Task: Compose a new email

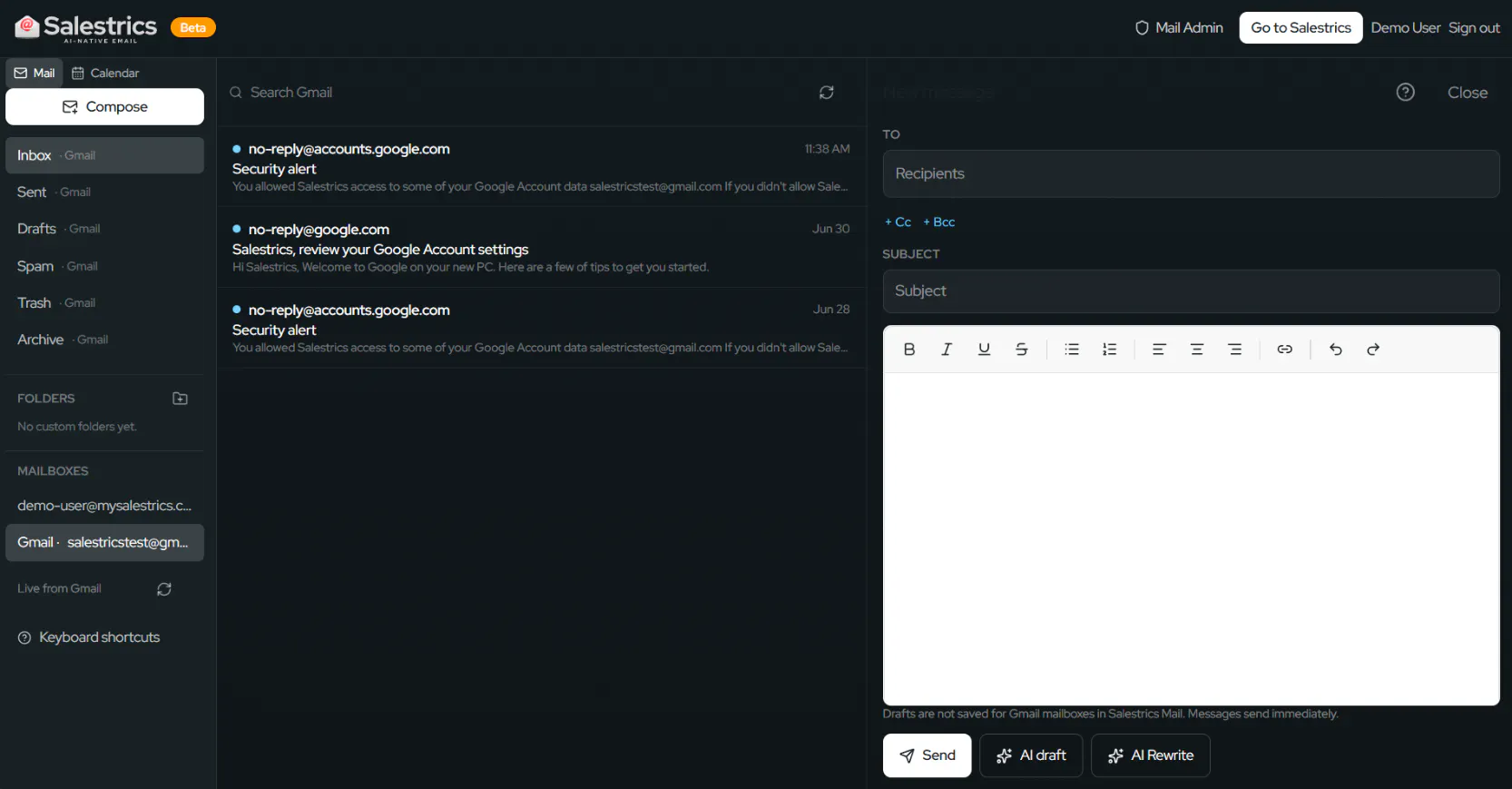Action: 104,106
